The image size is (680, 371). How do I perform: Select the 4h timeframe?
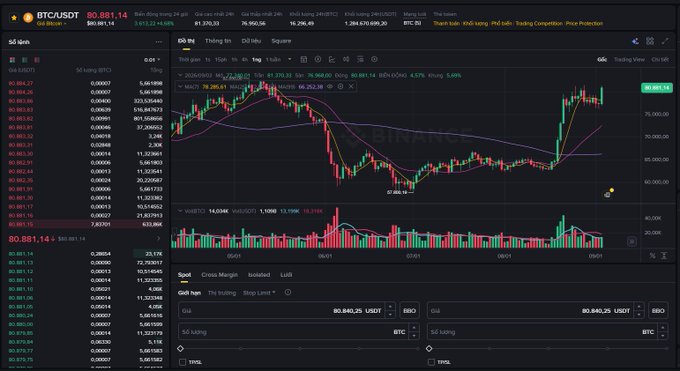(x=245, y=59)
